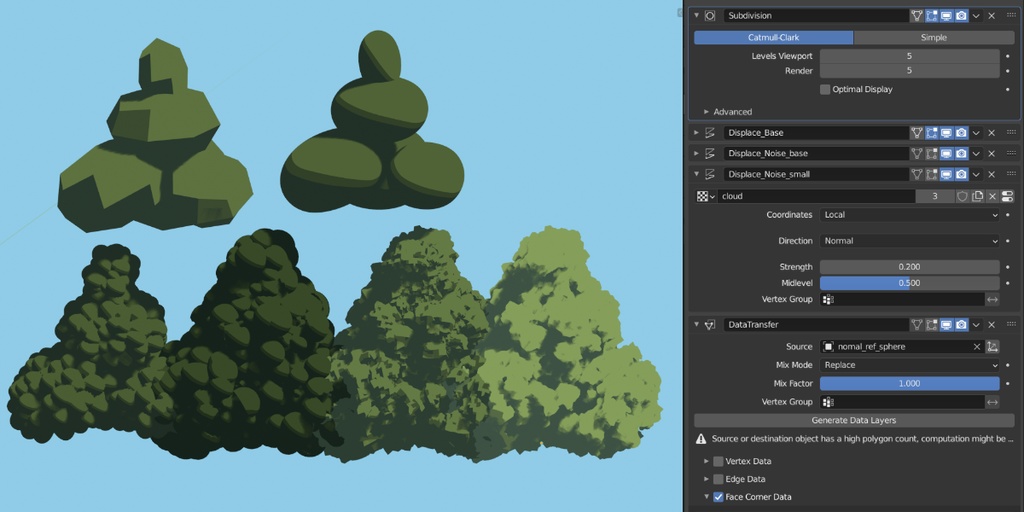Adjust the Strength slider at 0.200
The width and height of the screenshot is (1024, 512).
(909, 267)
